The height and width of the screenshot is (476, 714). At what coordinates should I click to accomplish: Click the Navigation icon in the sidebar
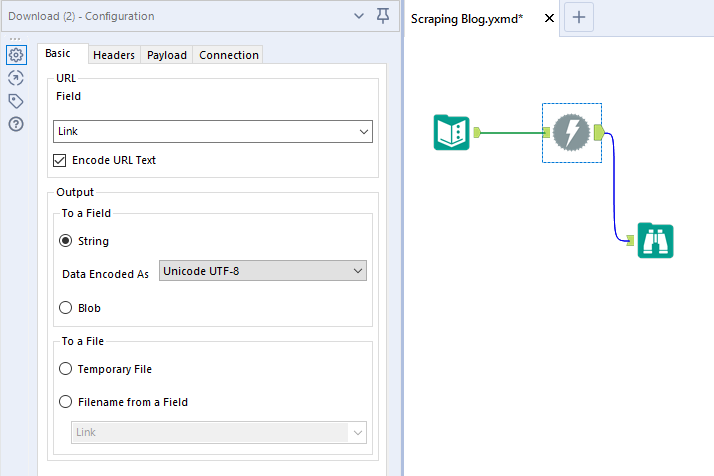(16, 78)
